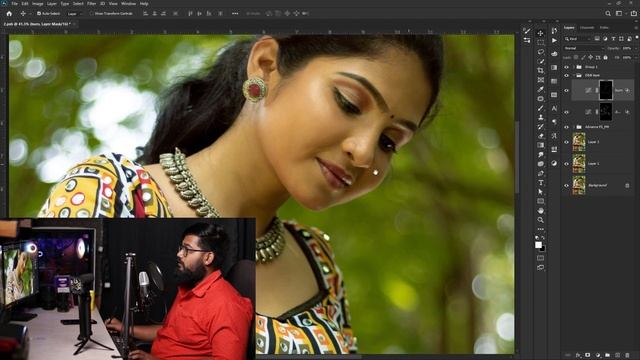The image size is (640, 360).
Task: Open the Window menu
Action: pos(129,4)
